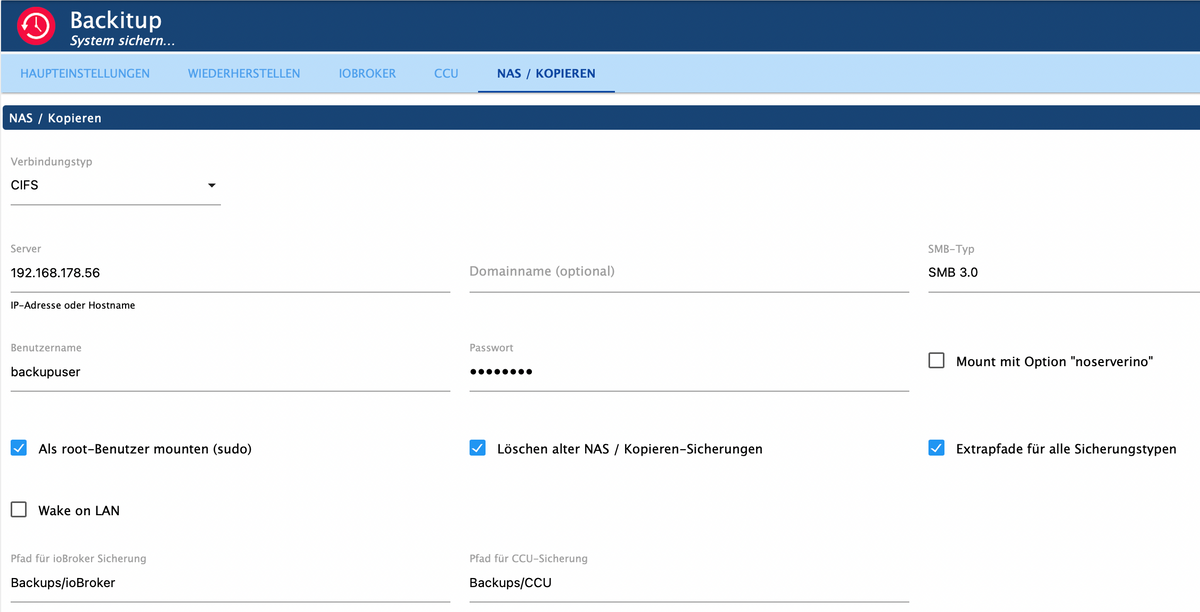Screen dimensions: 1200x612
Task: Click the Backitup red clock logo icon
Action: click(x=36, y=26)
